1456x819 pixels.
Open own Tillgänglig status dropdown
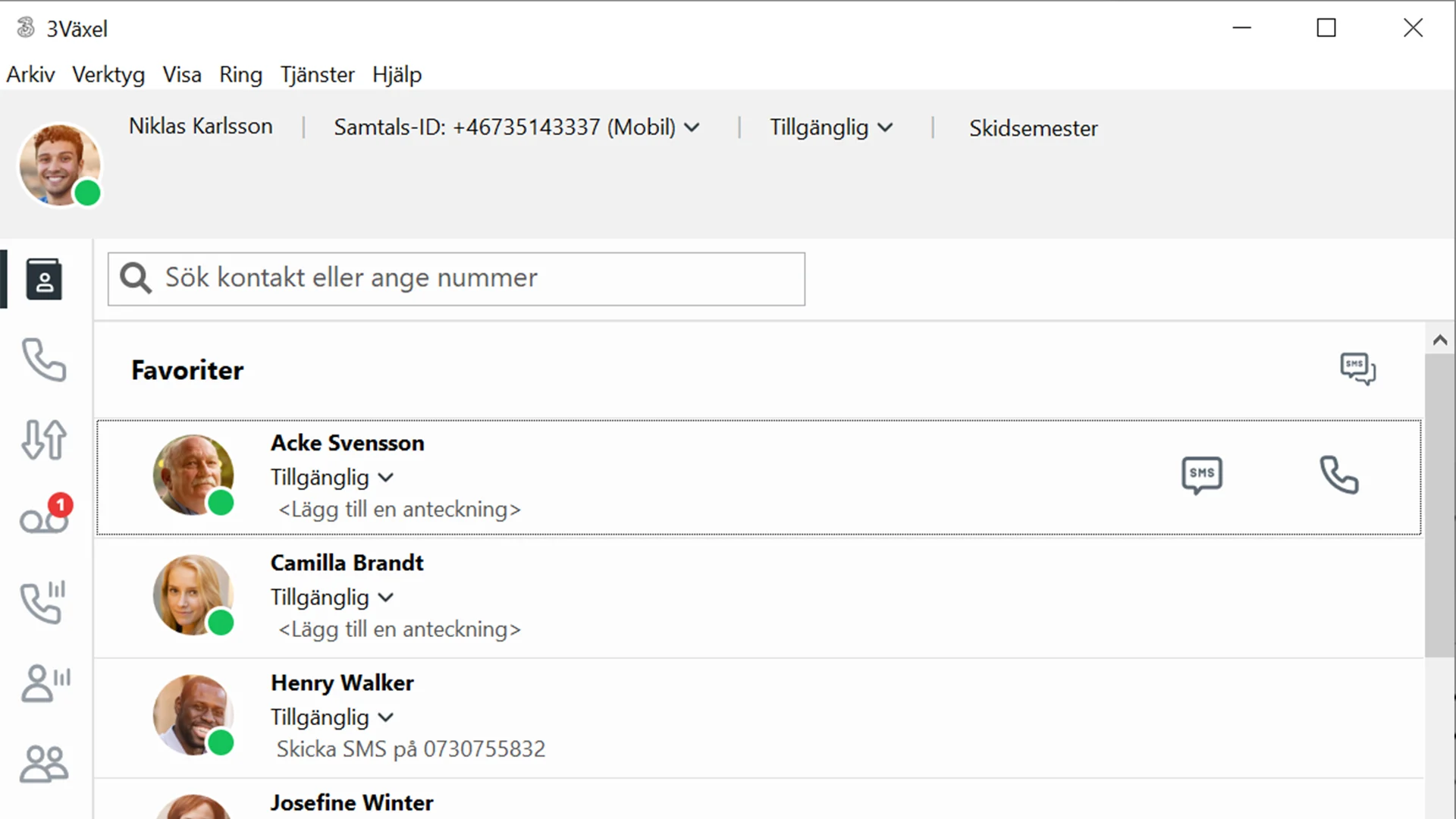click(x=831, y=127)
